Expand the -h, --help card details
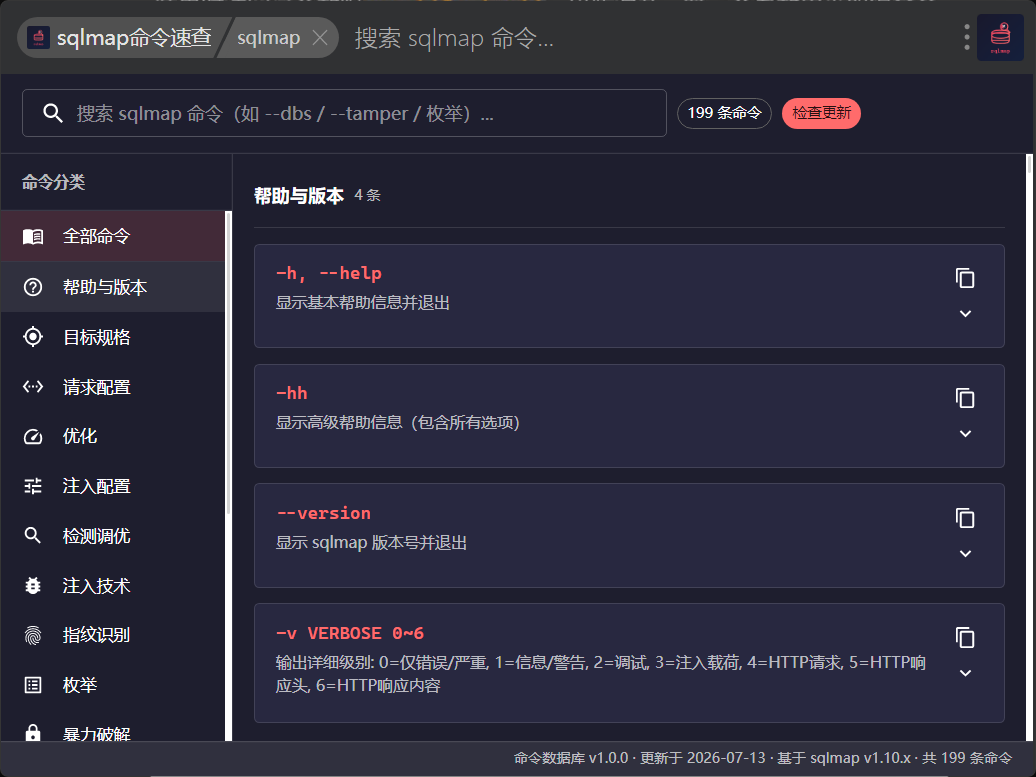The height and width of the screenshot is (777, 1036). (965, 313)
